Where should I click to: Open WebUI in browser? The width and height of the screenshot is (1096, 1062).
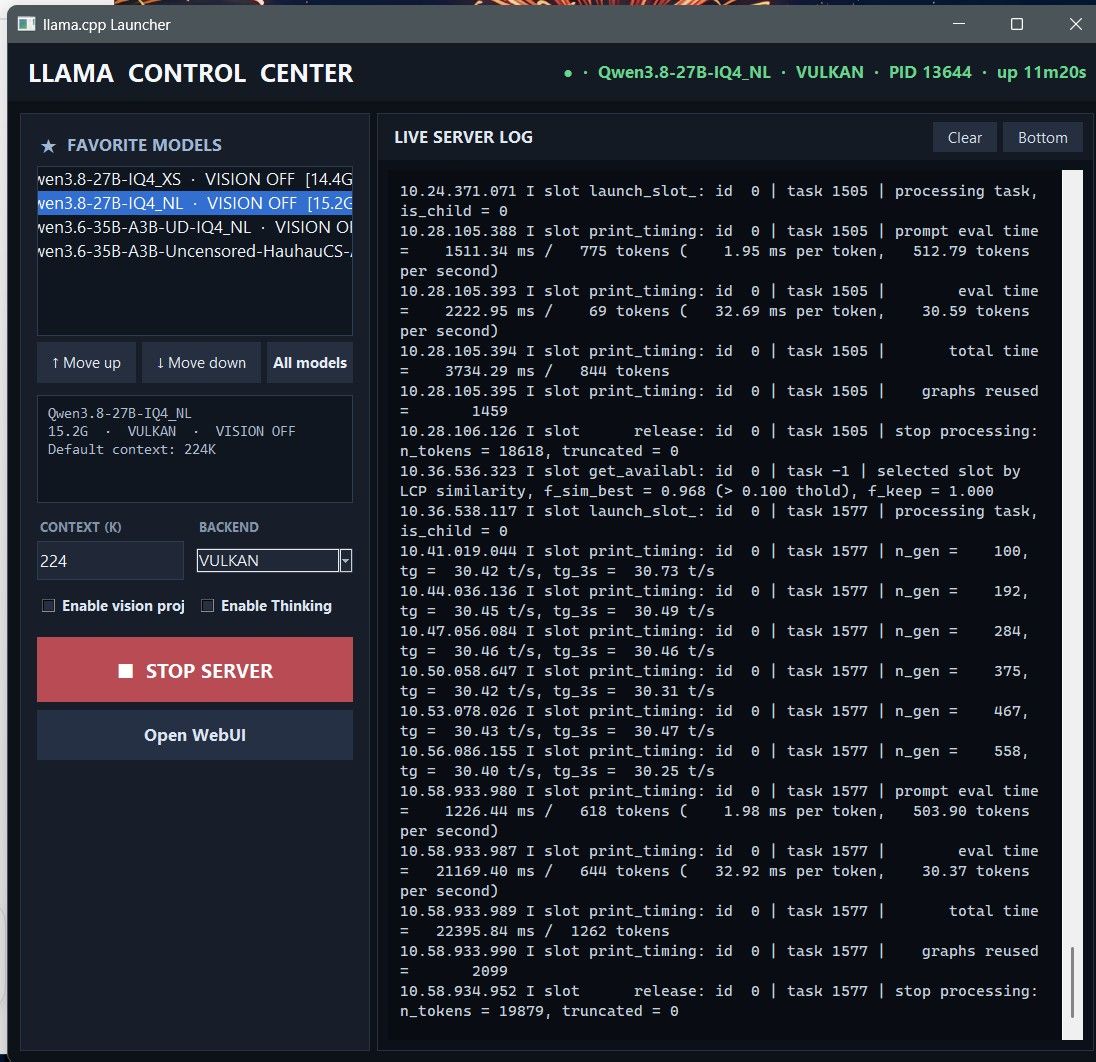point(195,735)
